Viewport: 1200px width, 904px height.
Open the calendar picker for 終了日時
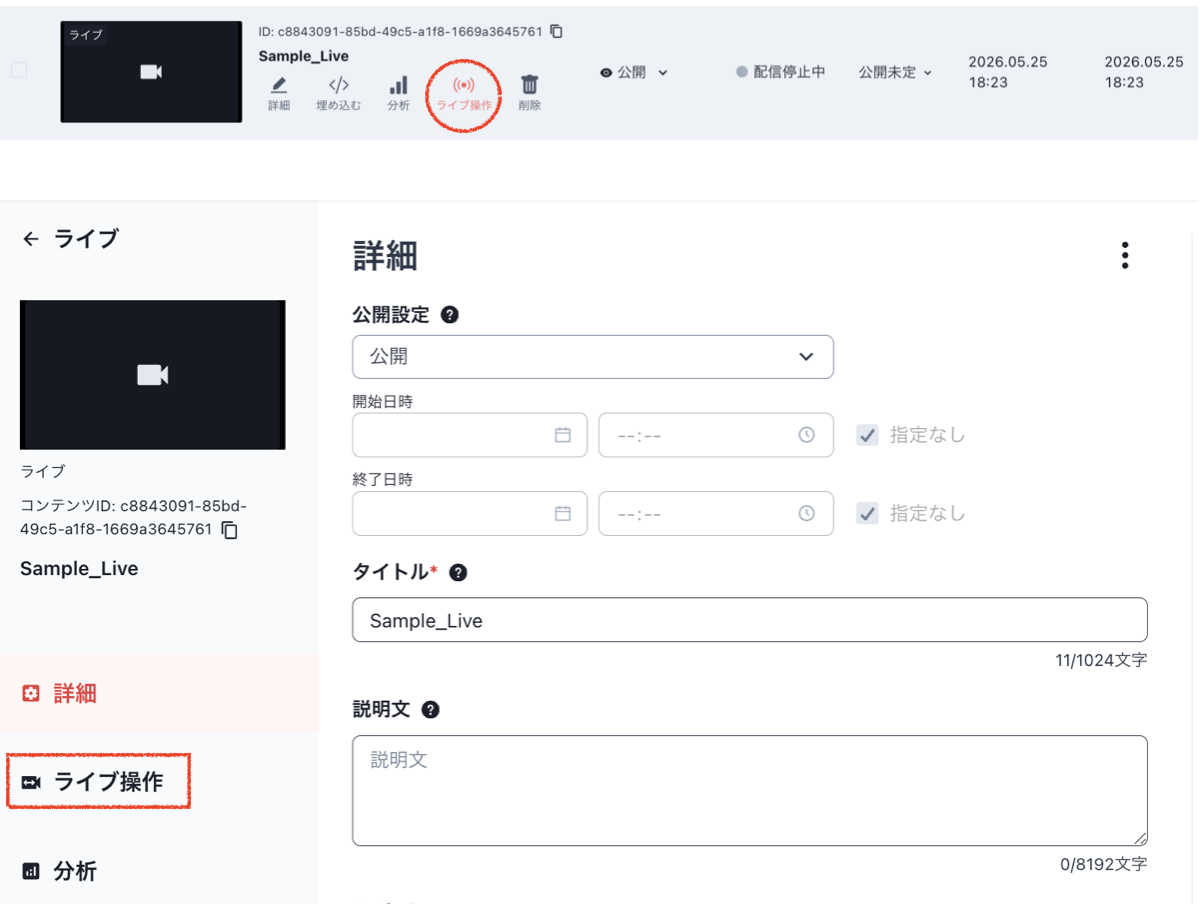pos(563,513)
